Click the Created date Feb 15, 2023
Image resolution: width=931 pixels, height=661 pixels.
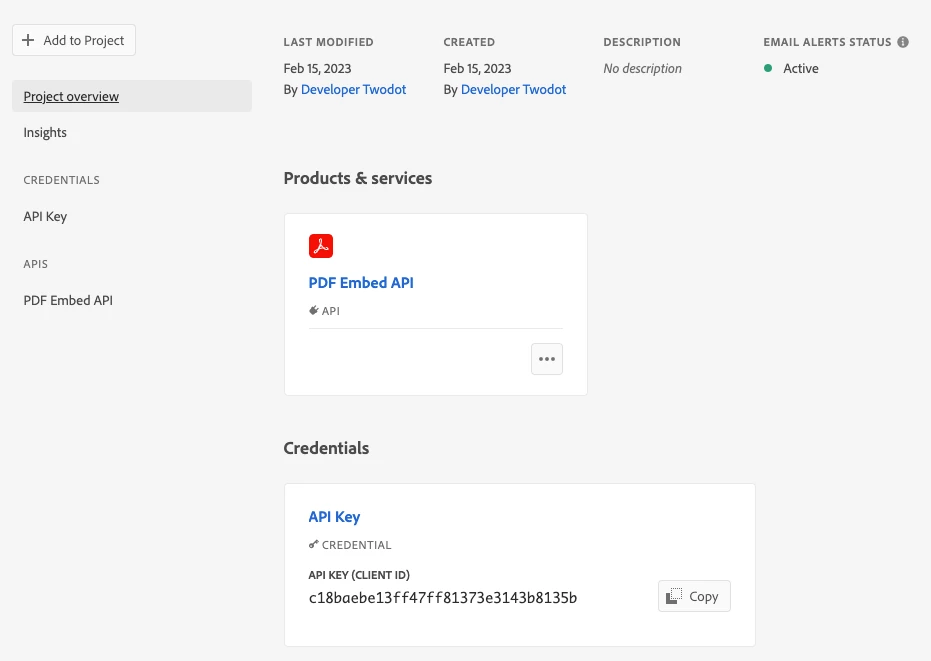pos(477,69)
